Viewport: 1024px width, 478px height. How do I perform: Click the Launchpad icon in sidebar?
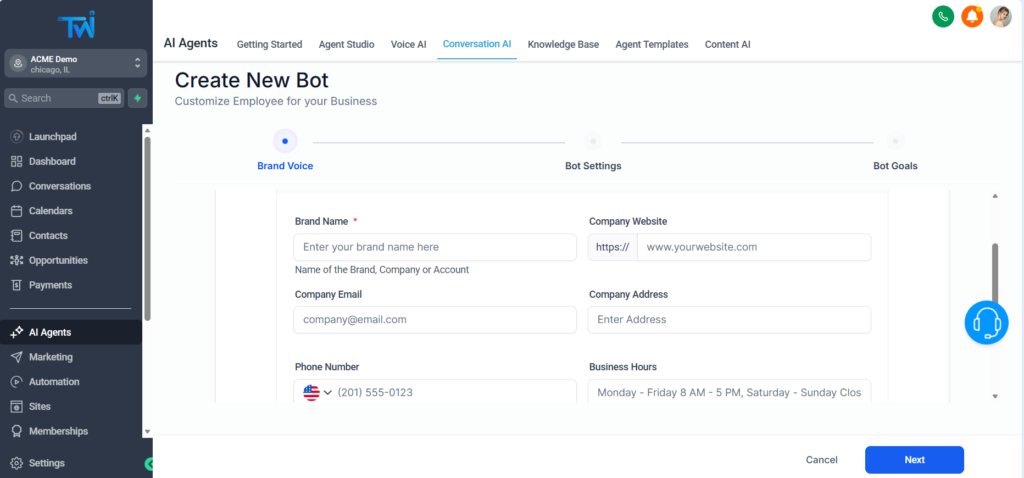17,136
